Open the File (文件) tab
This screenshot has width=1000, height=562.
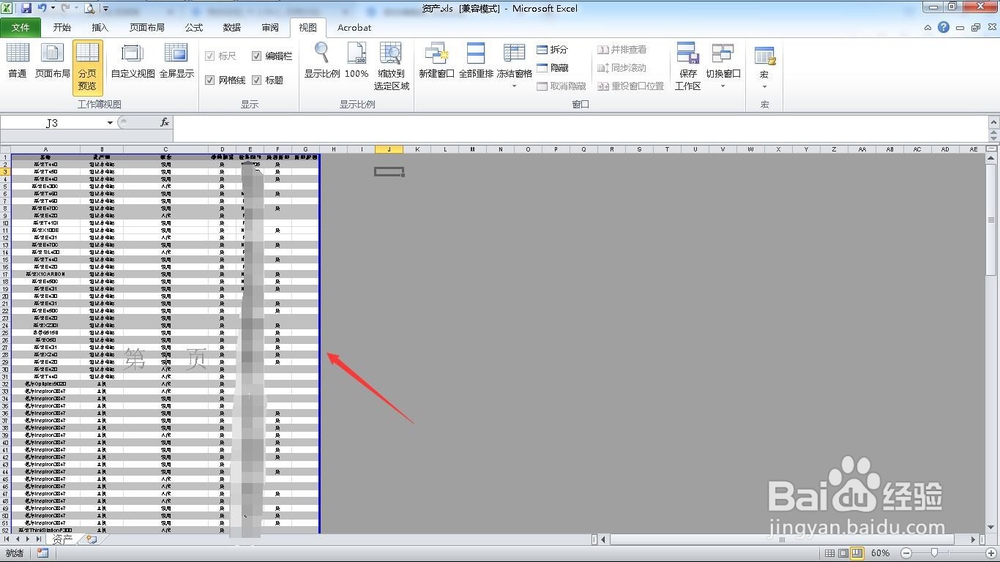coord(20,27)
